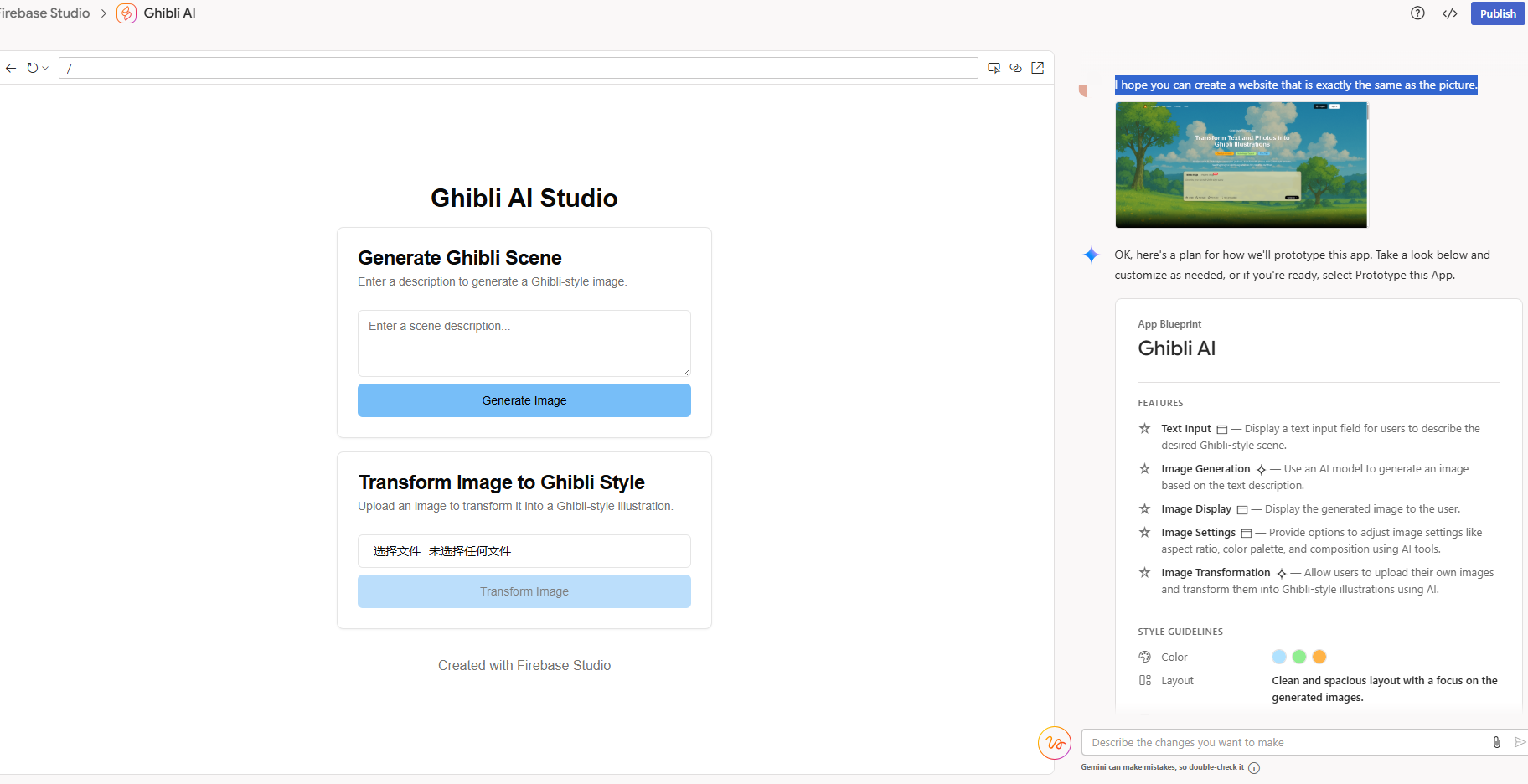Select the blue color swatch
The height and width of the screenshot is (784, 1528).
point(1279,657)
